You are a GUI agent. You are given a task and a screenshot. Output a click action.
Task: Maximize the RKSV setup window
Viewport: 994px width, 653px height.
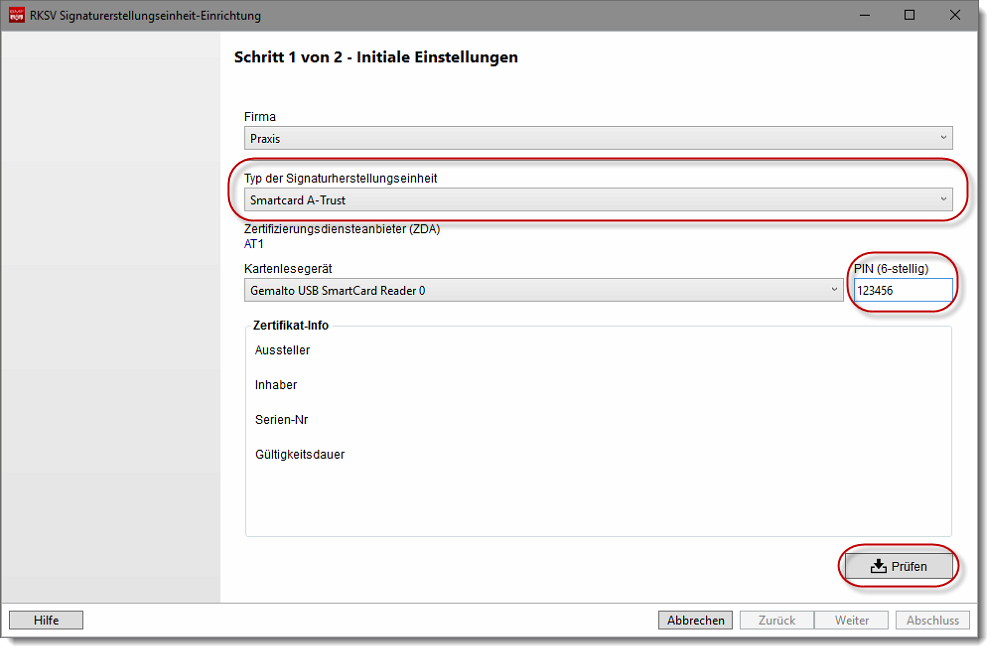909,15
